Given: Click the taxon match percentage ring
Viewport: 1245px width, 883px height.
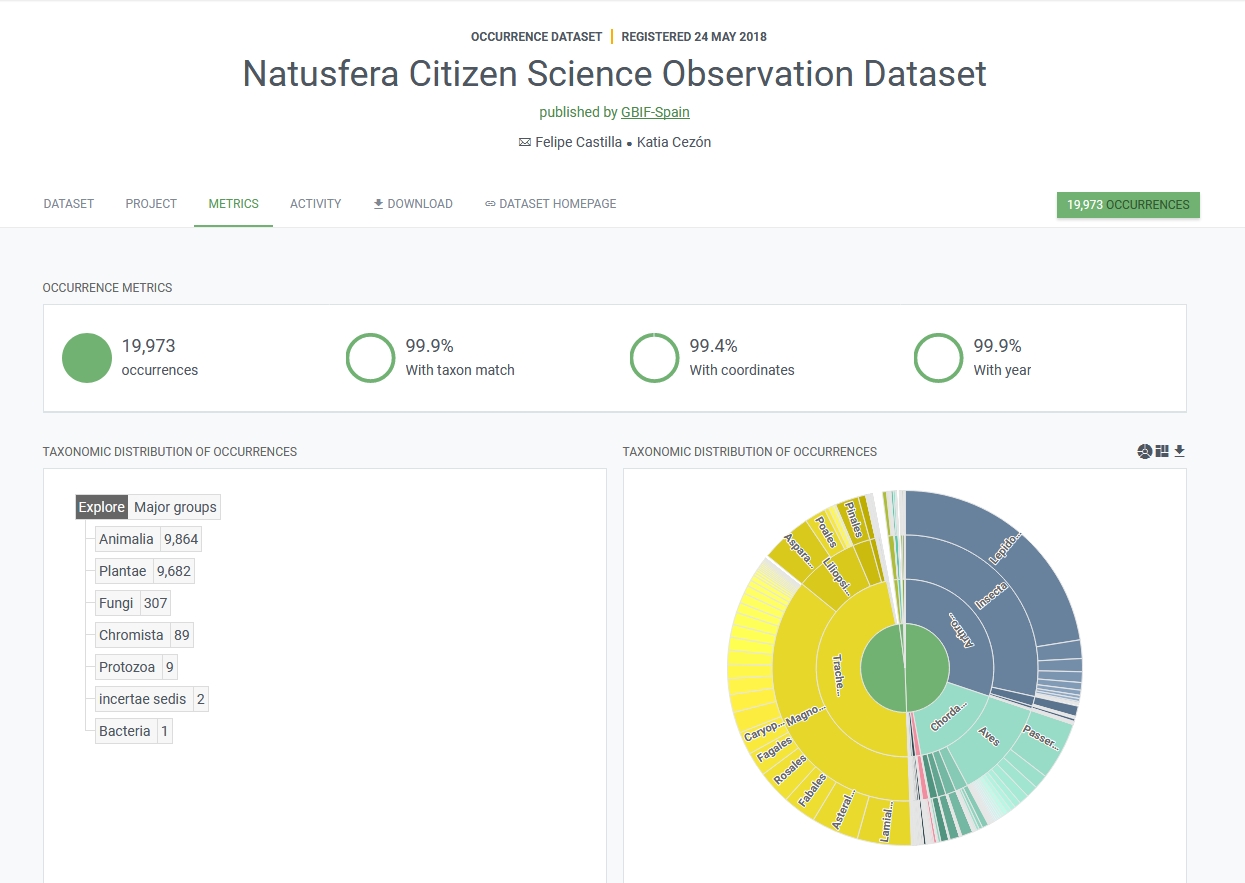Looking at the screenshot, I should click(370, 358).
